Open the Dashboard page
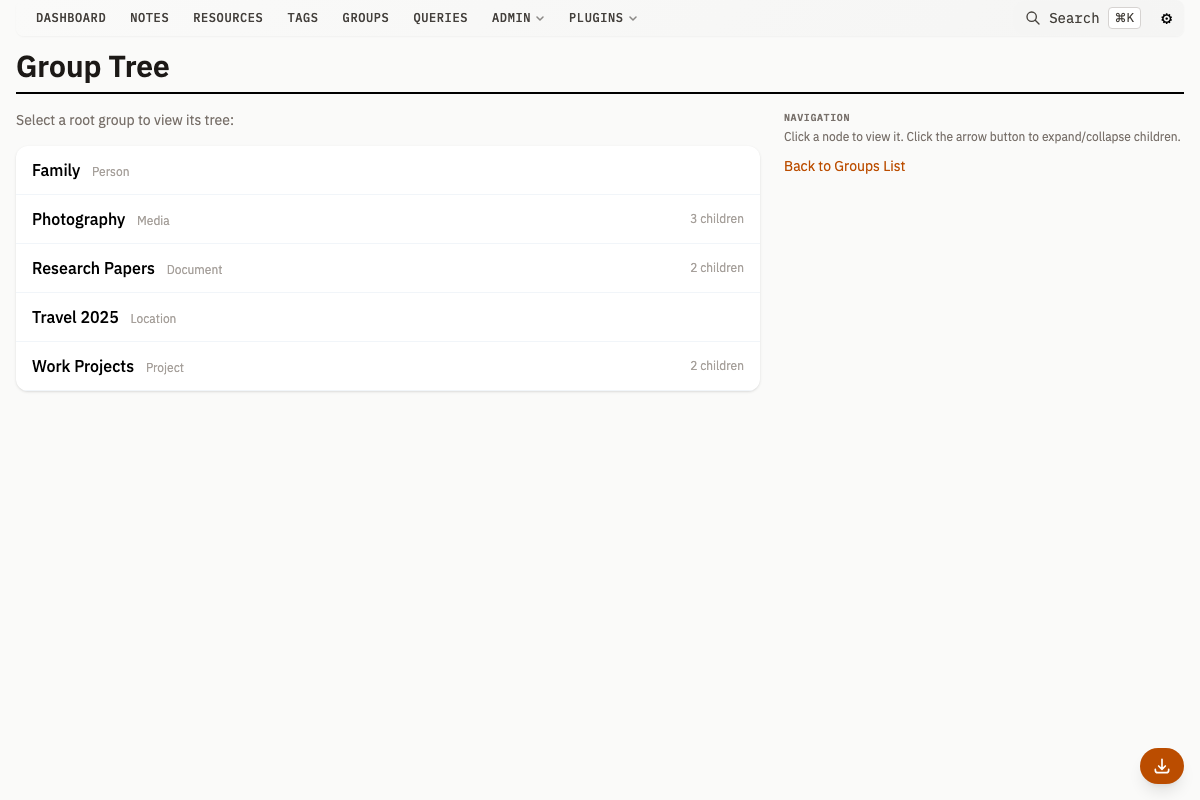The height and width of the screenshot is (800, 1200). 71,18
